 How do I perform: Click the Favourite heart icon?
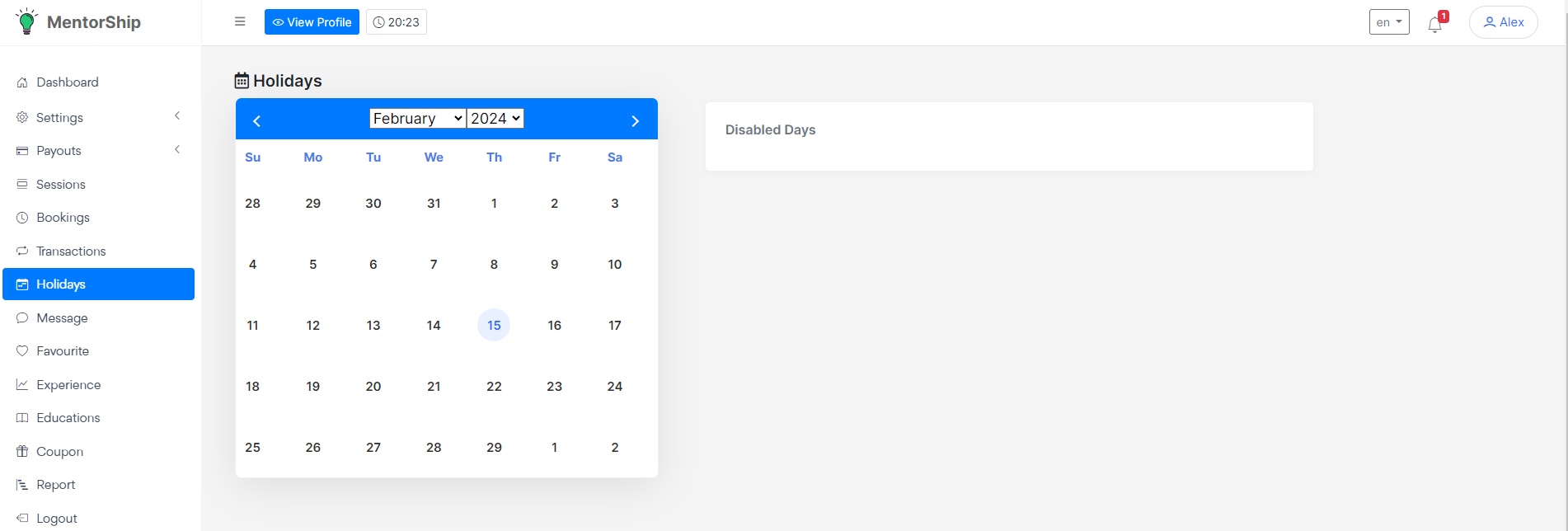tap(22, 351)
